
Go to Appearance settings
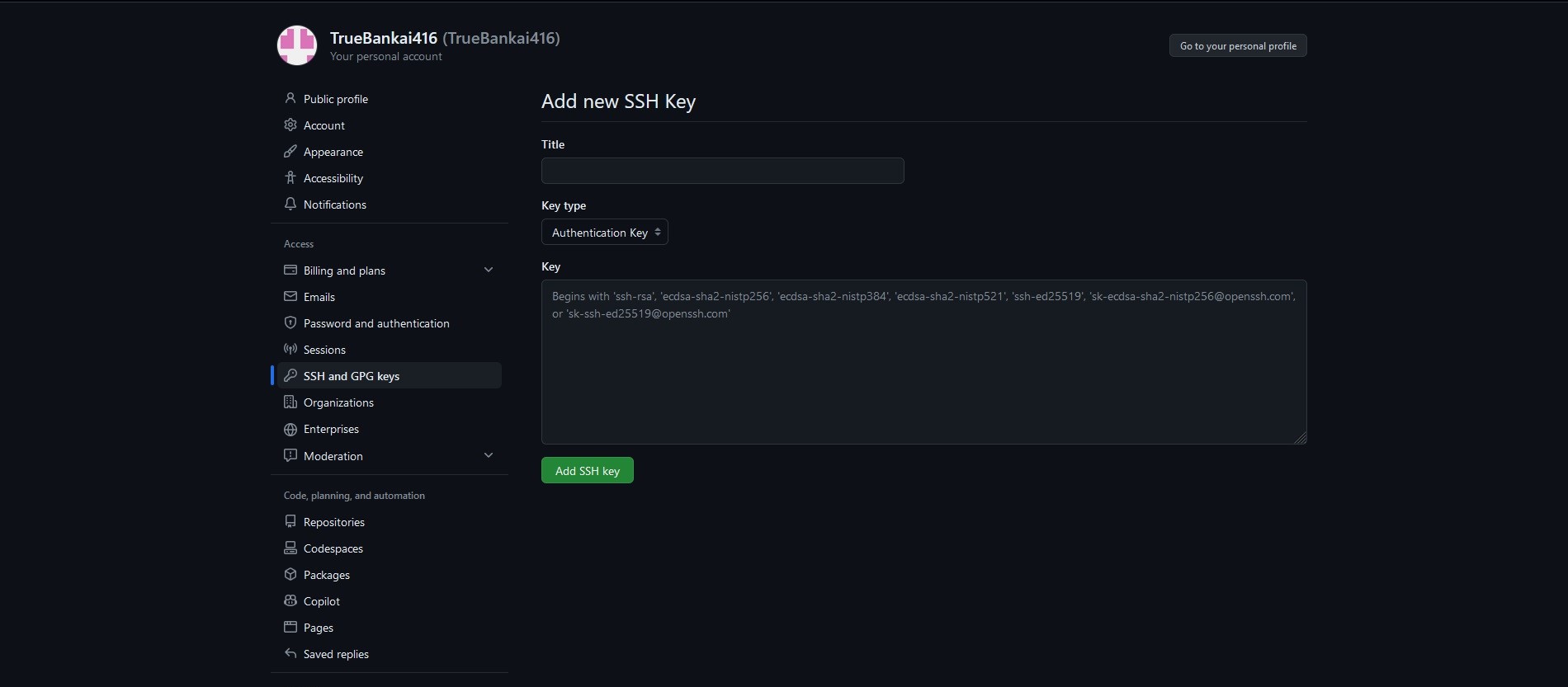coord(390,151)
